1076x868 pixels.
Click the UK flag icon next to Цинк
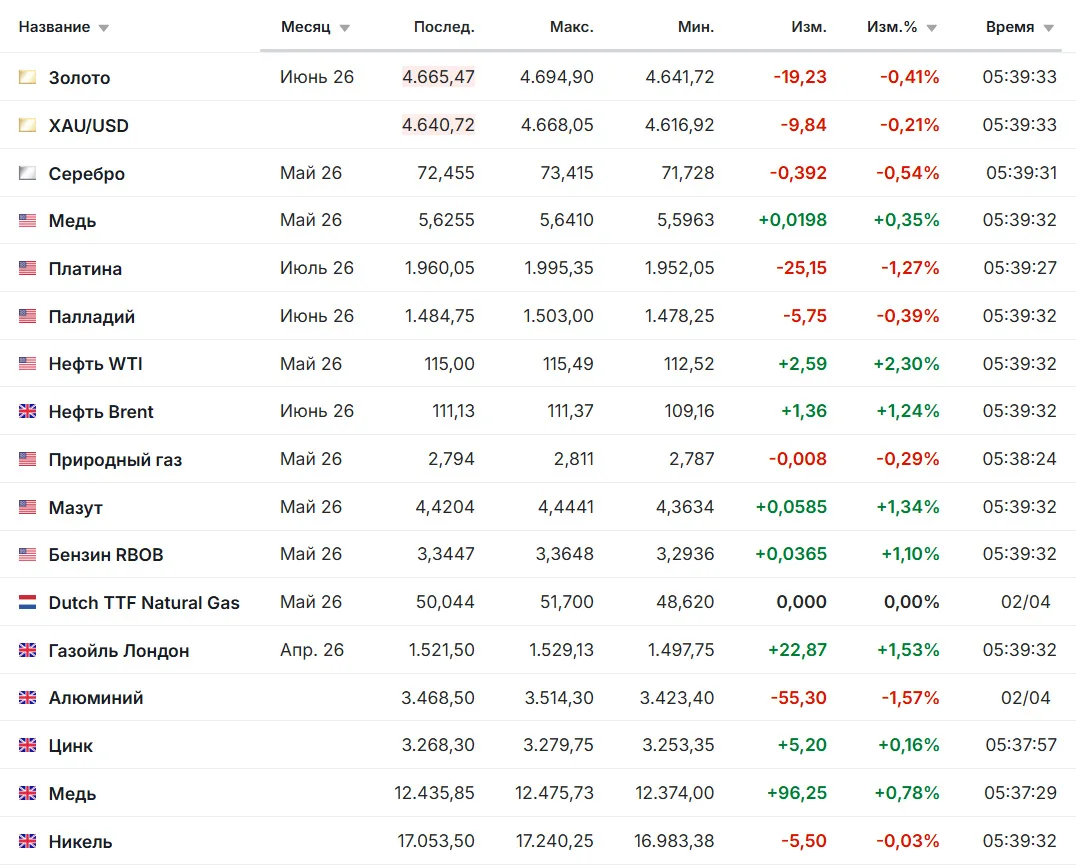click(27, 745)
